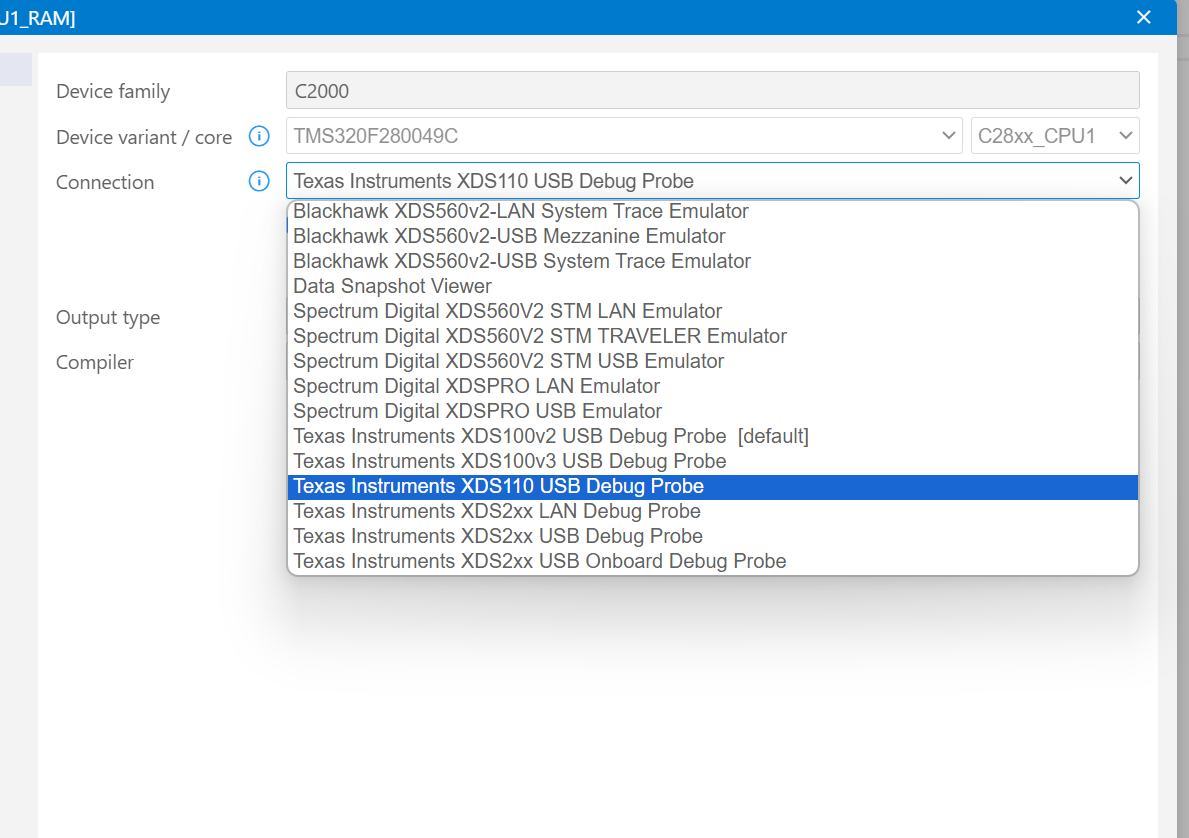Select highlighted XDS110 USB Debug Probe option
This screenshot has height=838, width=1189.
coord(712,486)
